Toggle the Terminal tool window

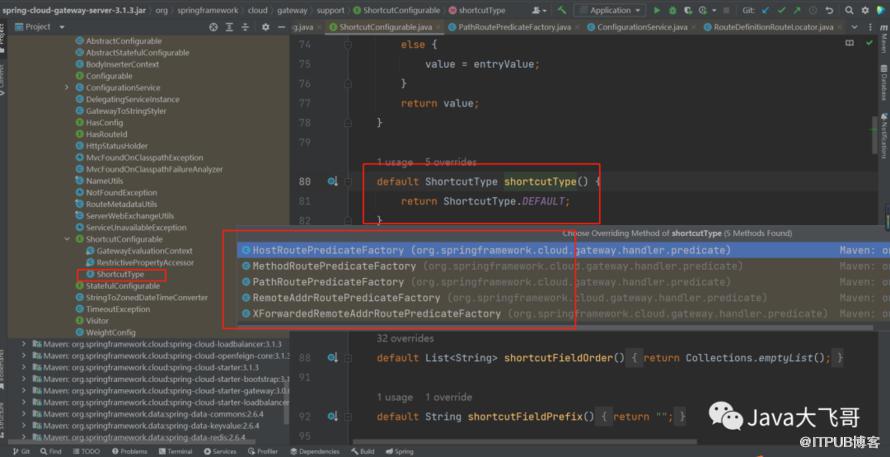pyautogui.click(x=175, y=451)
